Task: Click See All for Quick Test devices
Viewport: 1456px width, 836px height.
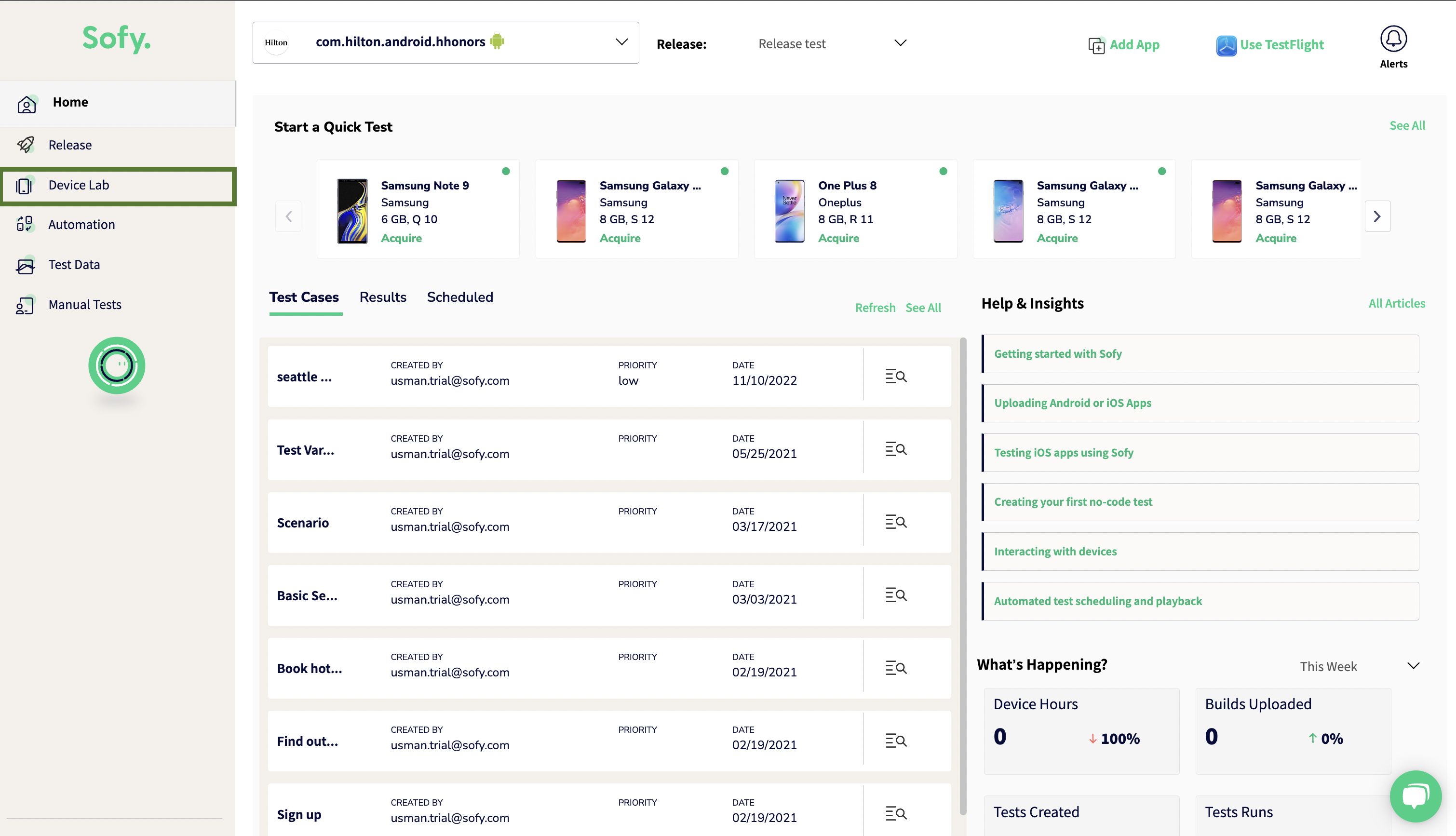Action: (x=1407, y=126)
